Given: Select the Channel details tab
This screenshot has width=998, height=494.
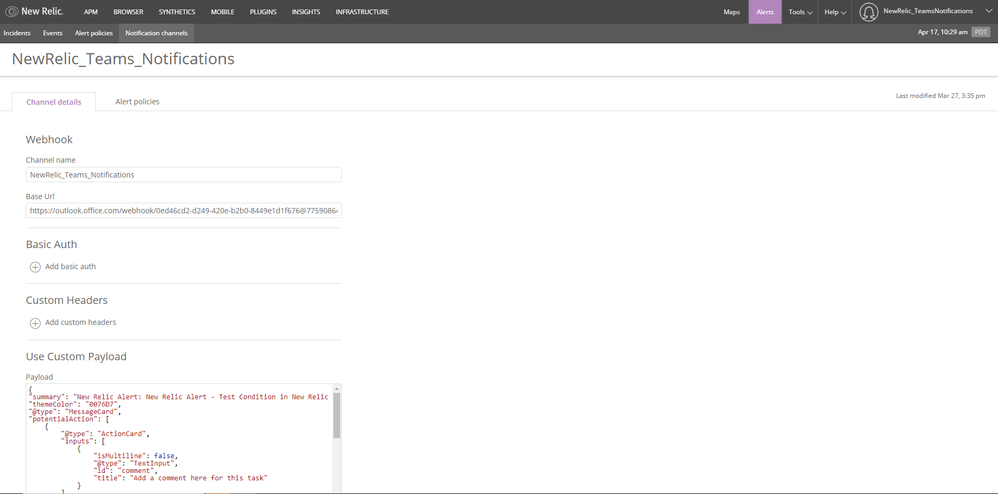Looking at the screenshot, I should [x=53, y=102].
